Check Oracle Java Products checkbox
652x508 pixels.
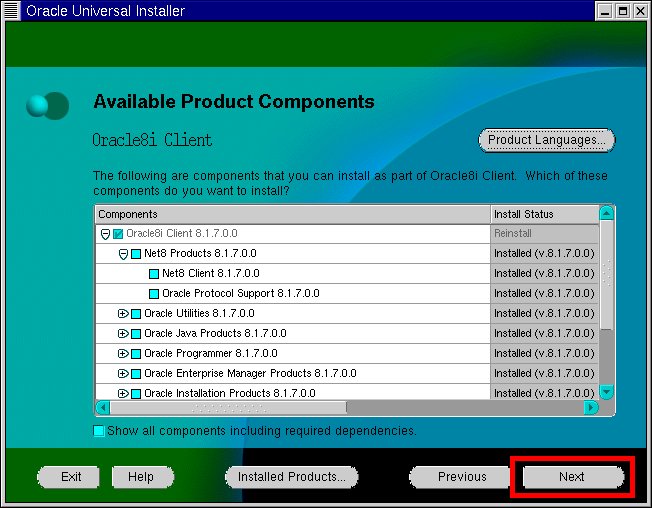click(136, 334)
